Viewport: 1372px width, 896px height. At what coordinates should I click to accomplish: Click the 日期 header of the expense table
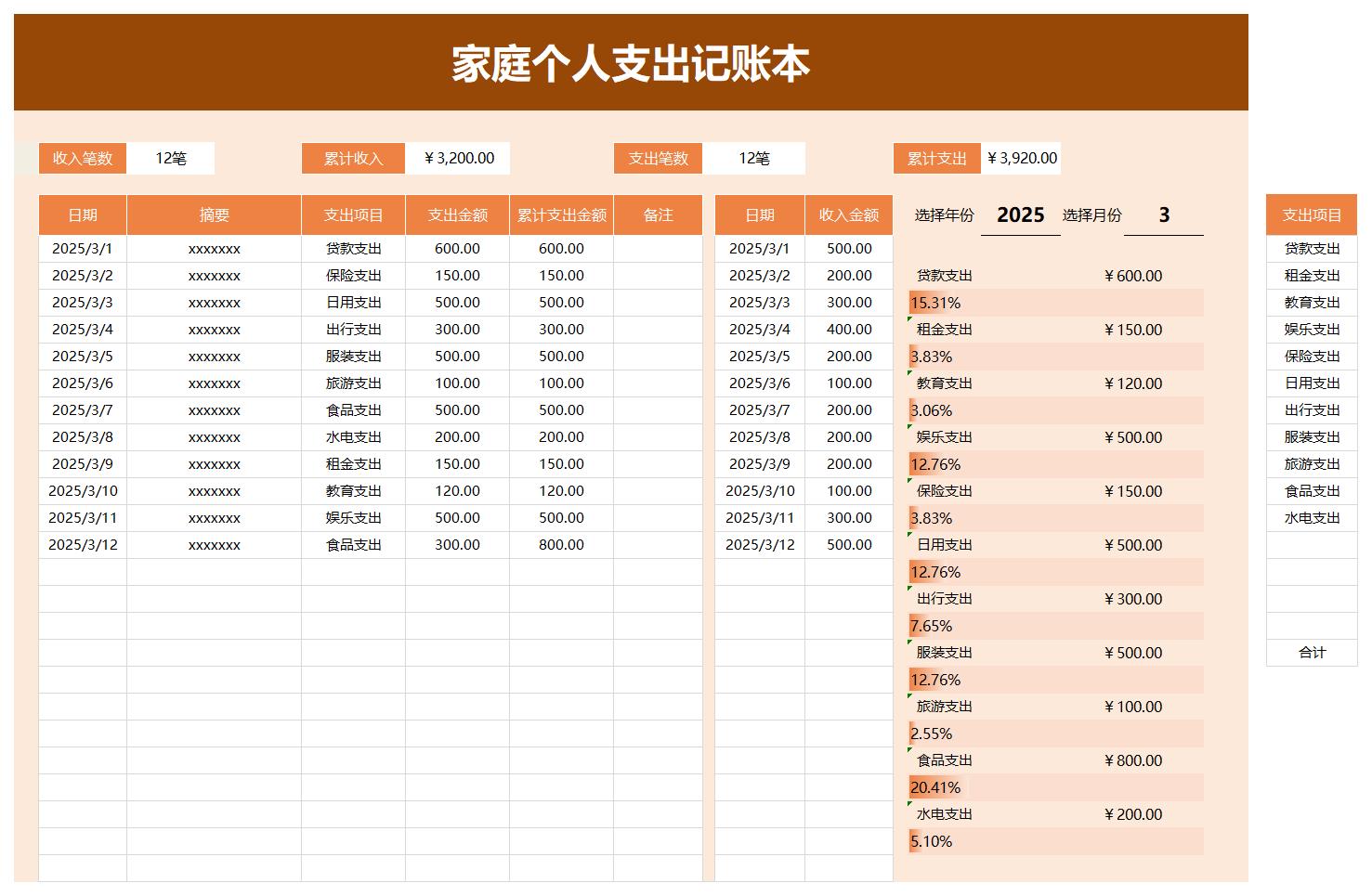click(83, 214)
